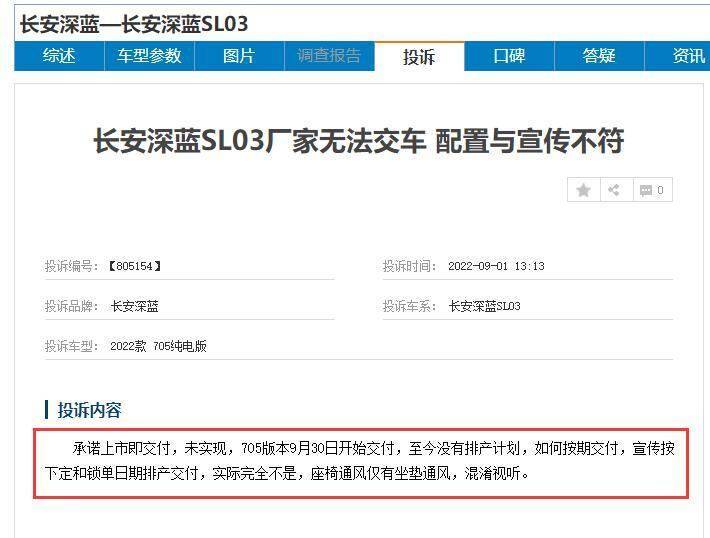
Task: Switch to the 综述 tab
Action: click(59, 56)
